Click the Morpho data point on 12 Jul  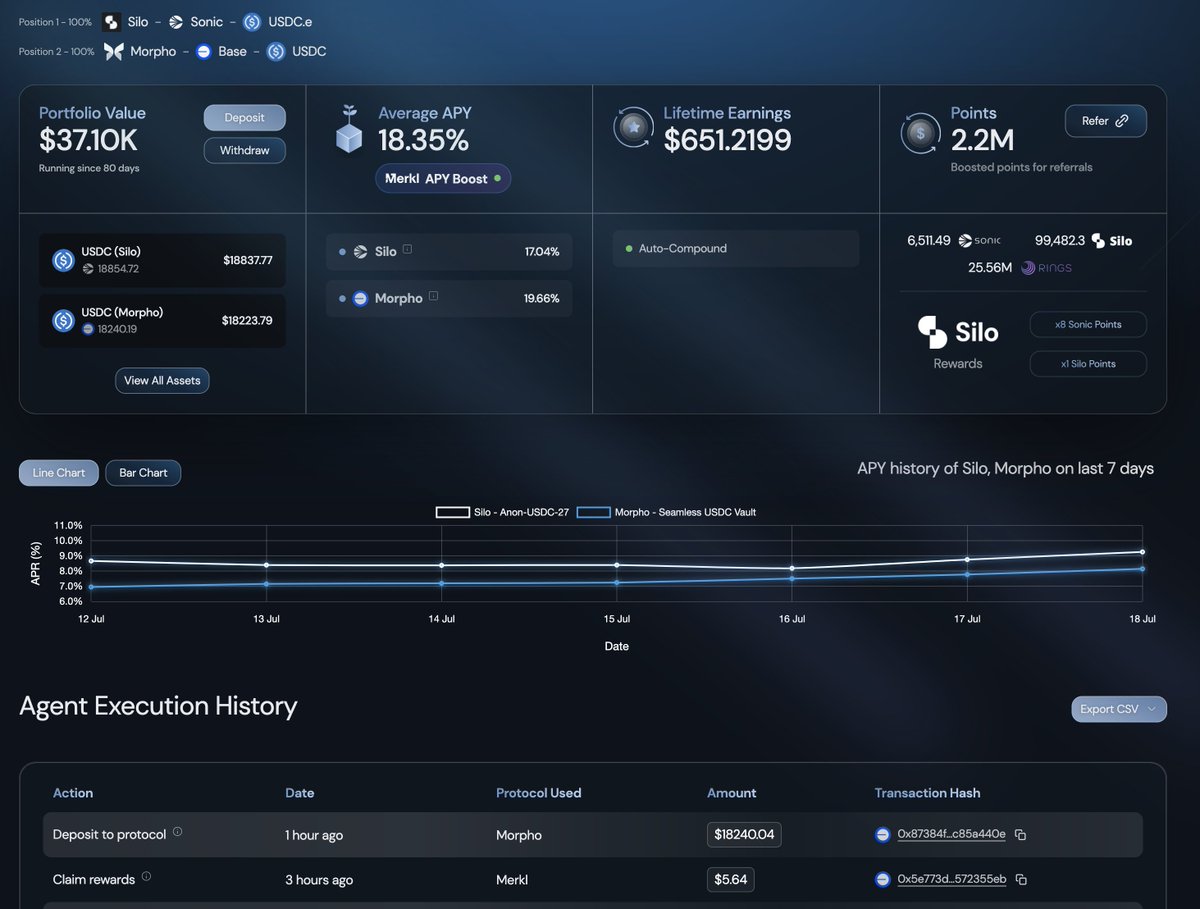click(91, 587)
